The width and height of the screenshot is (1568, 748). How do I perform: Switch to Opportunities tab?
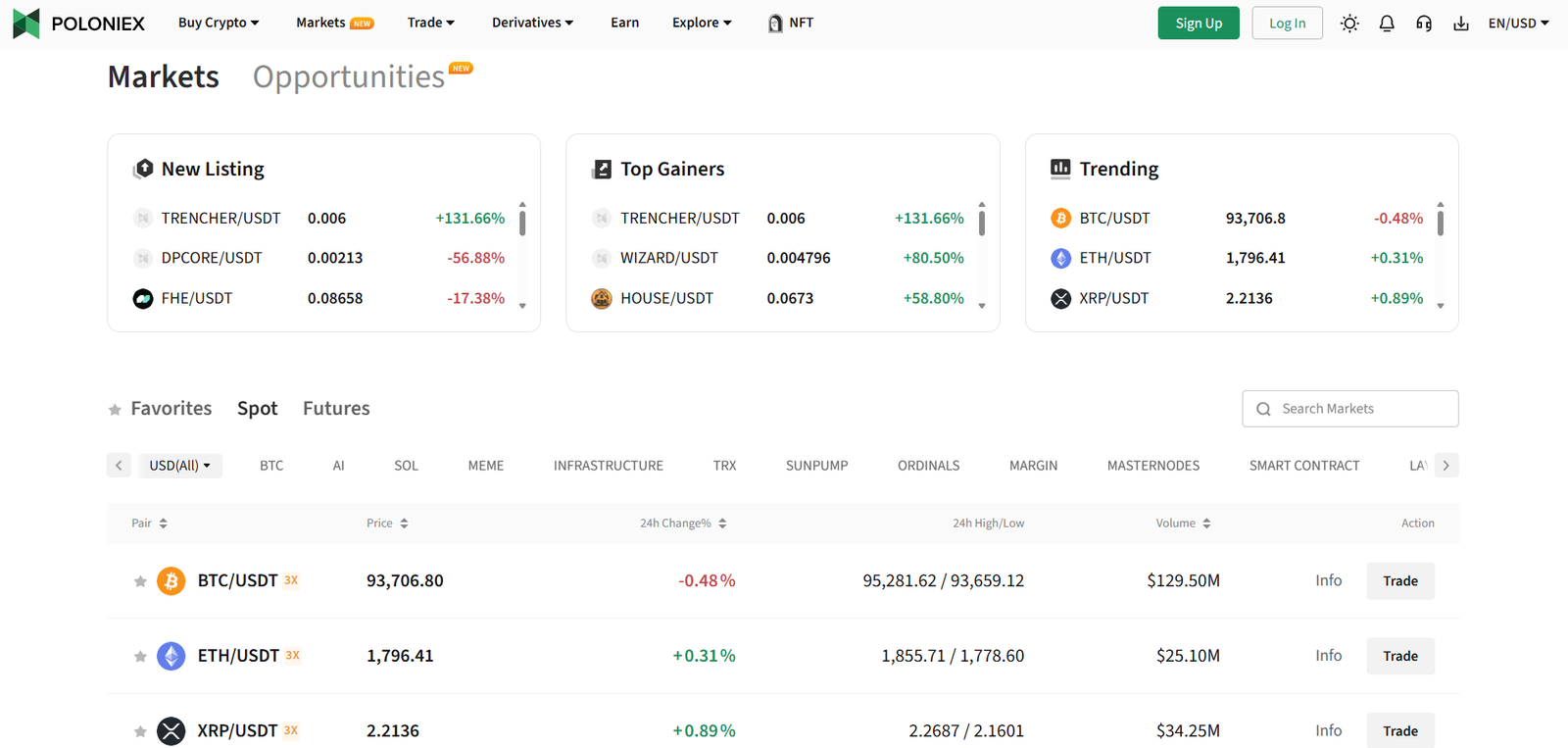(349, 76)
